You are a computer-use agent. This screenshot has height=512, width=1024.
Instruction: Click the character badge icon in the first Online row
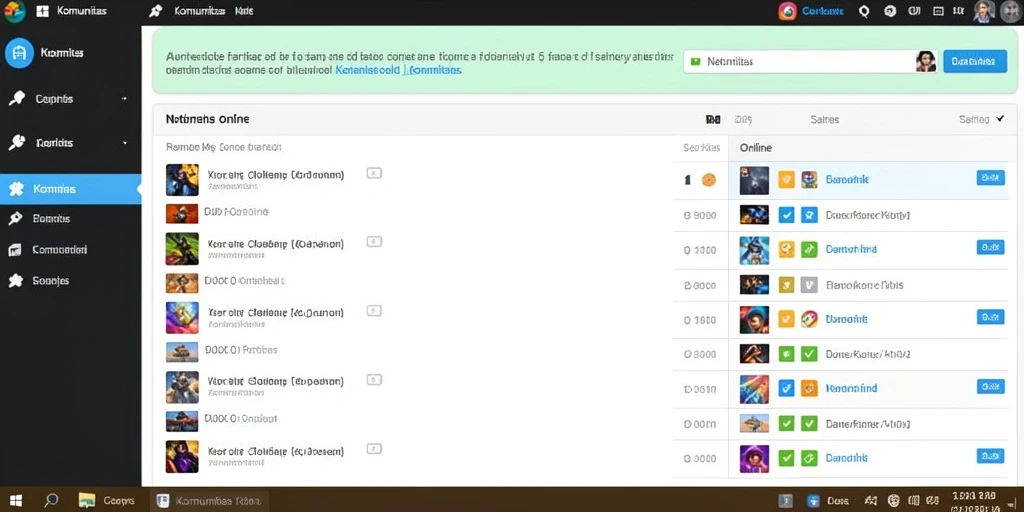click(x=809, y=180)
